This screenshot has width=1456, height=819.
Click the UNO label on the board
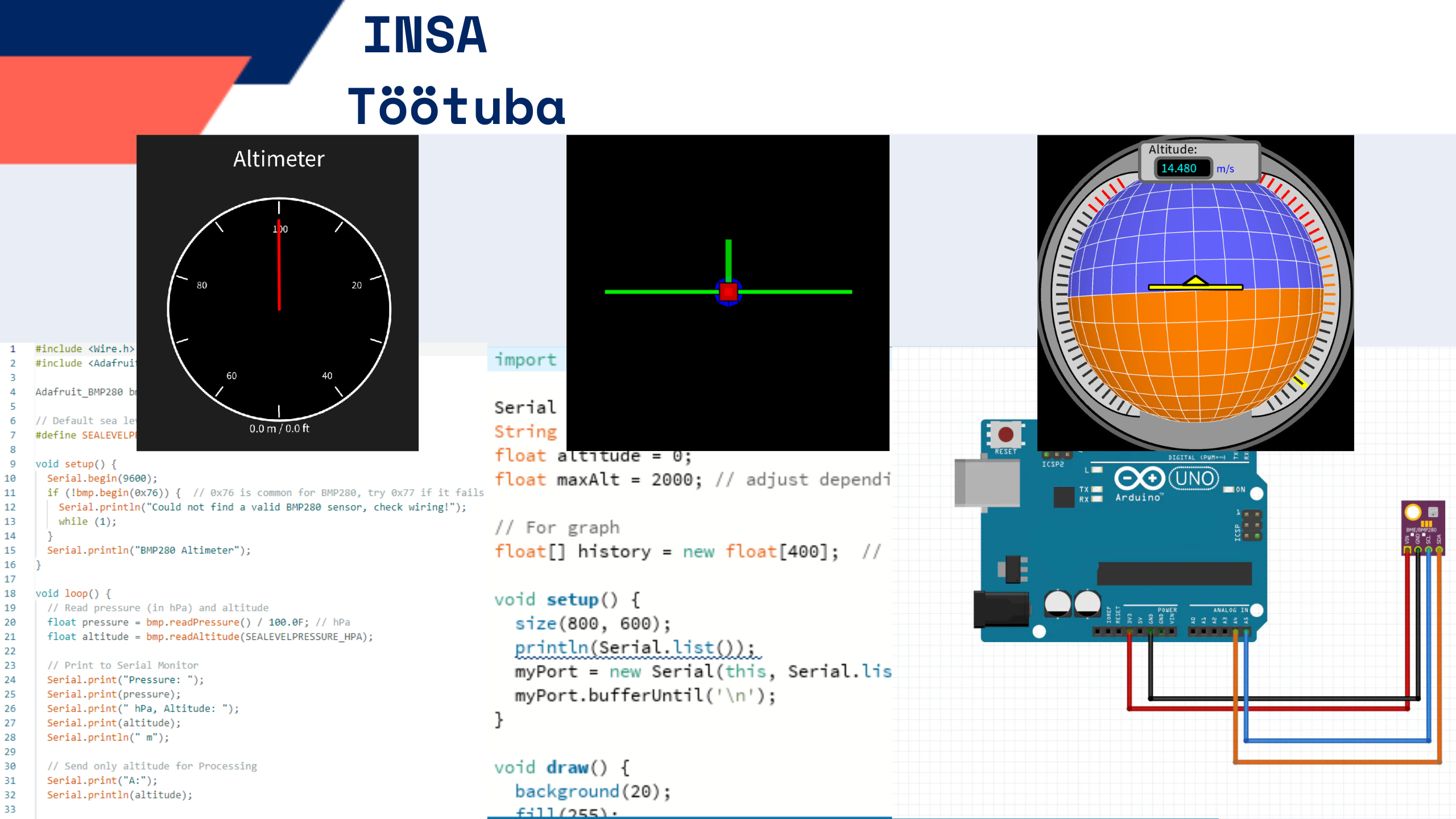pos(1194,478)
